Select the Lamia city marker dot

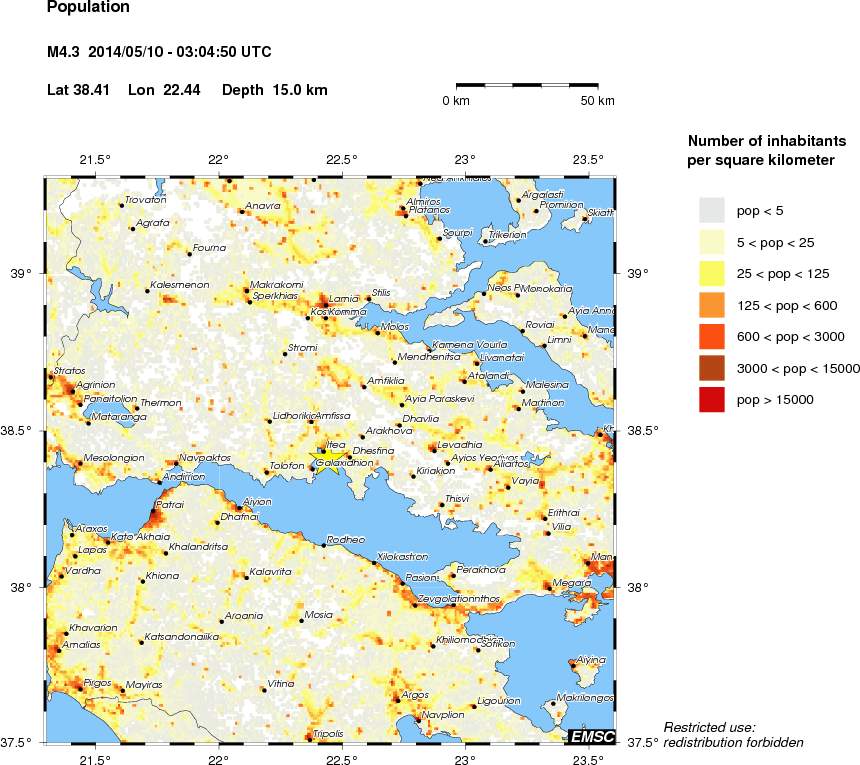point(325,305)
